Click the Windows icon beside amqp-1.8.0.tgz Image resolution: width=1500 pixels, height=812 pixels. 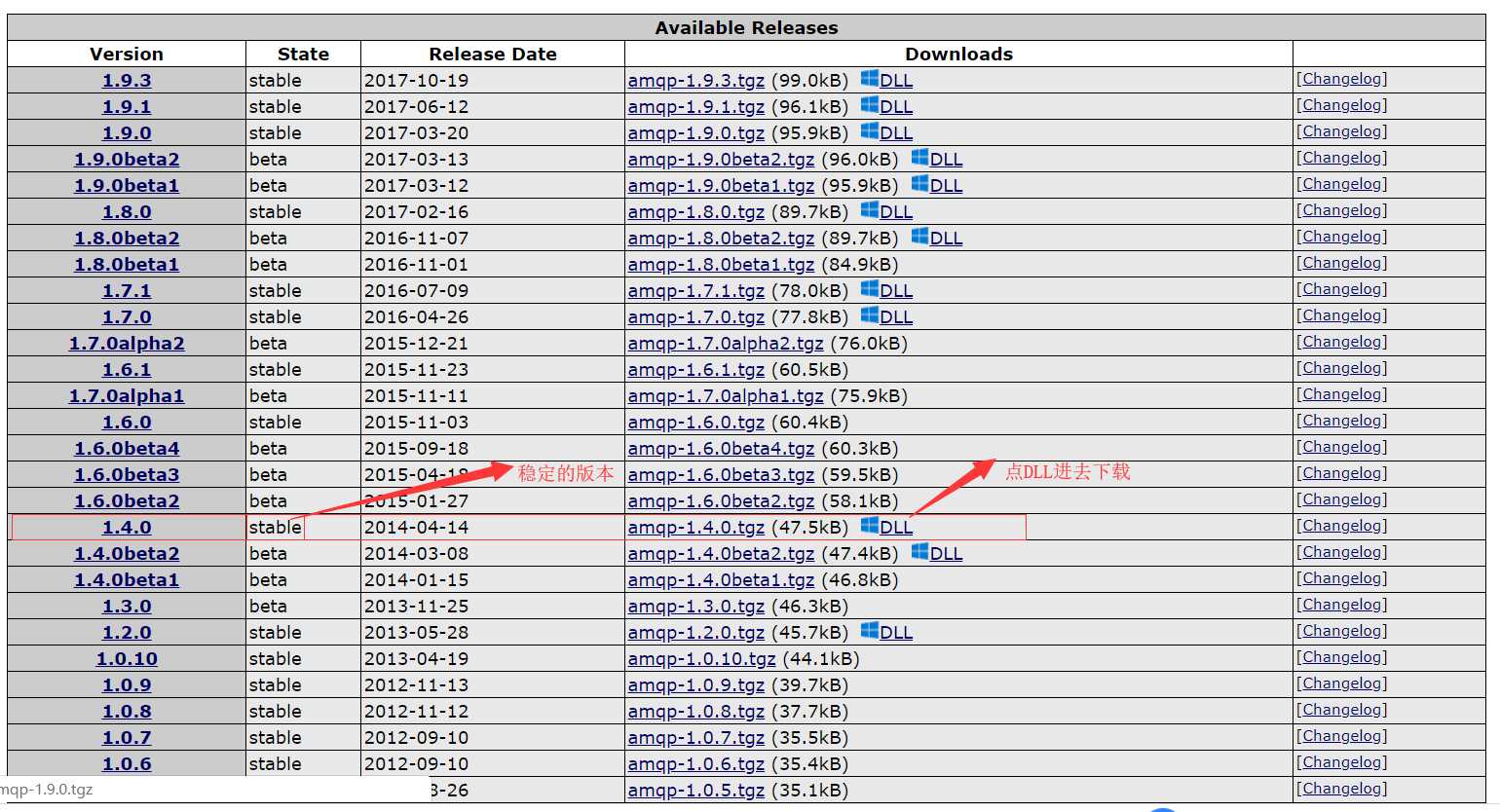click(x=869, y=210)
